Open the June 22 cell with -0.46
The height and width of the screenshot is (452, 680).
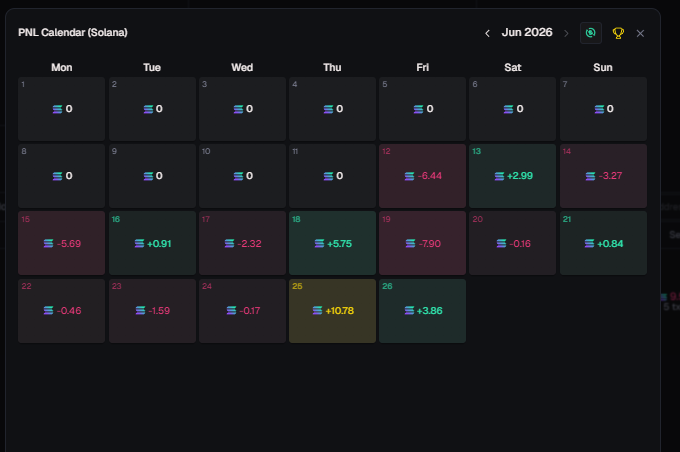click(62, 311)
